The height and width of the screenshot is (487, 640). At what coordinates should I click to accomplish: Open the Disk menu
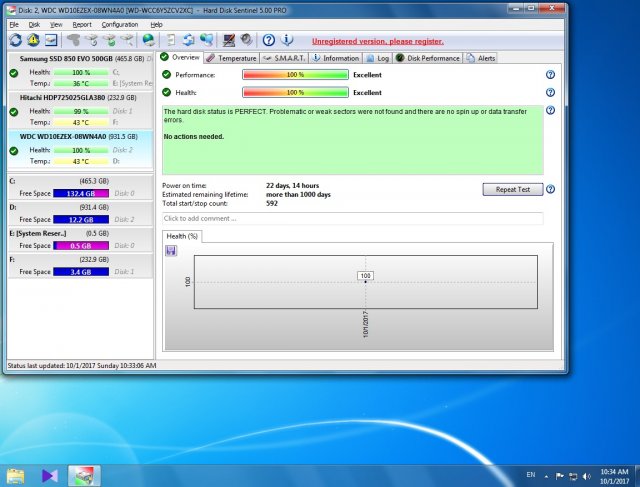pos(34,24)
